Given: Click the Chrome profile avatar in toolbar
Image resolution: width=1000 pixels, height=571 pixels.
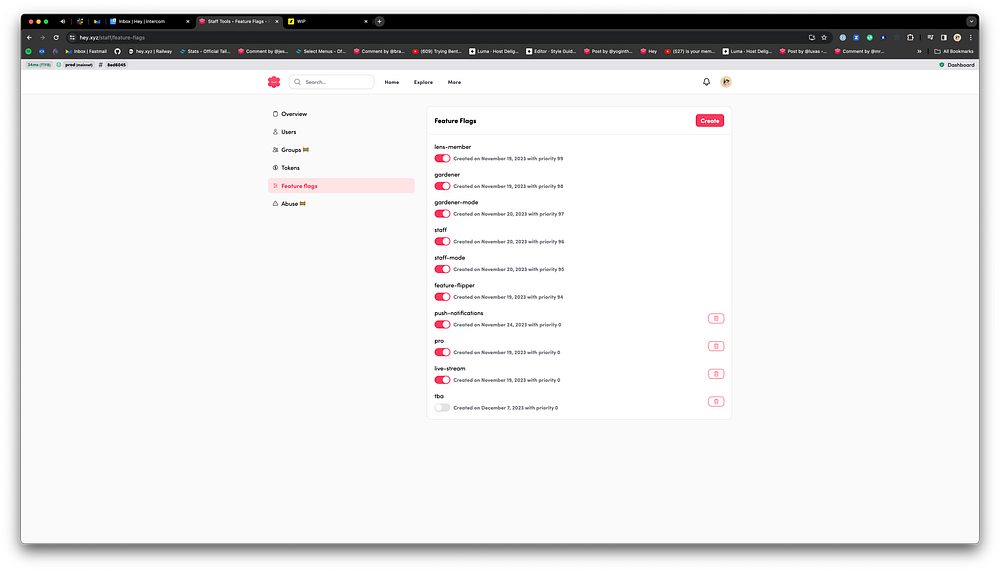Looking at the screenshot, I should 957,38.
